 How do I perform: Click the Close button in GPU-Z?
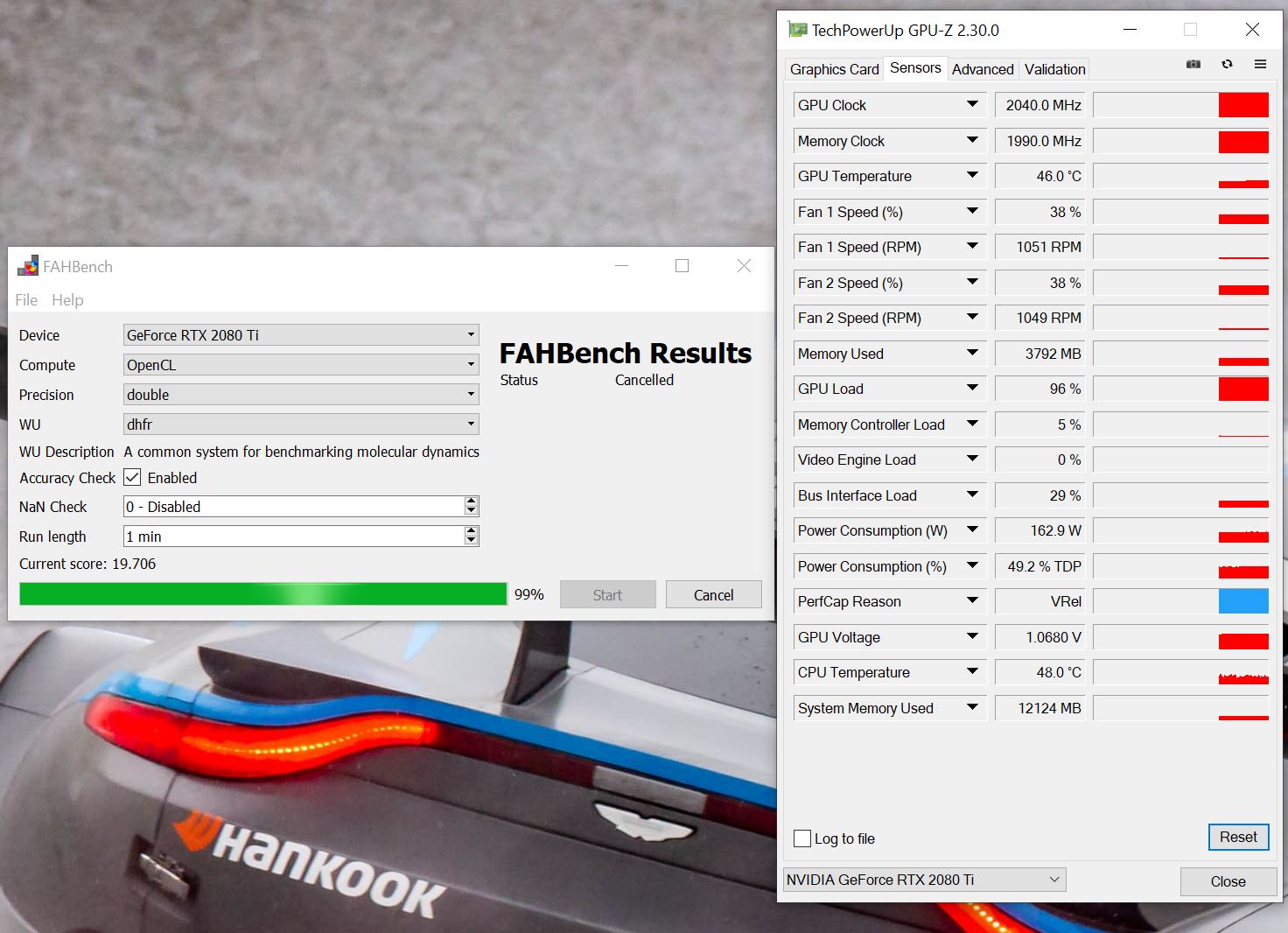click(x=1228, y=881)
